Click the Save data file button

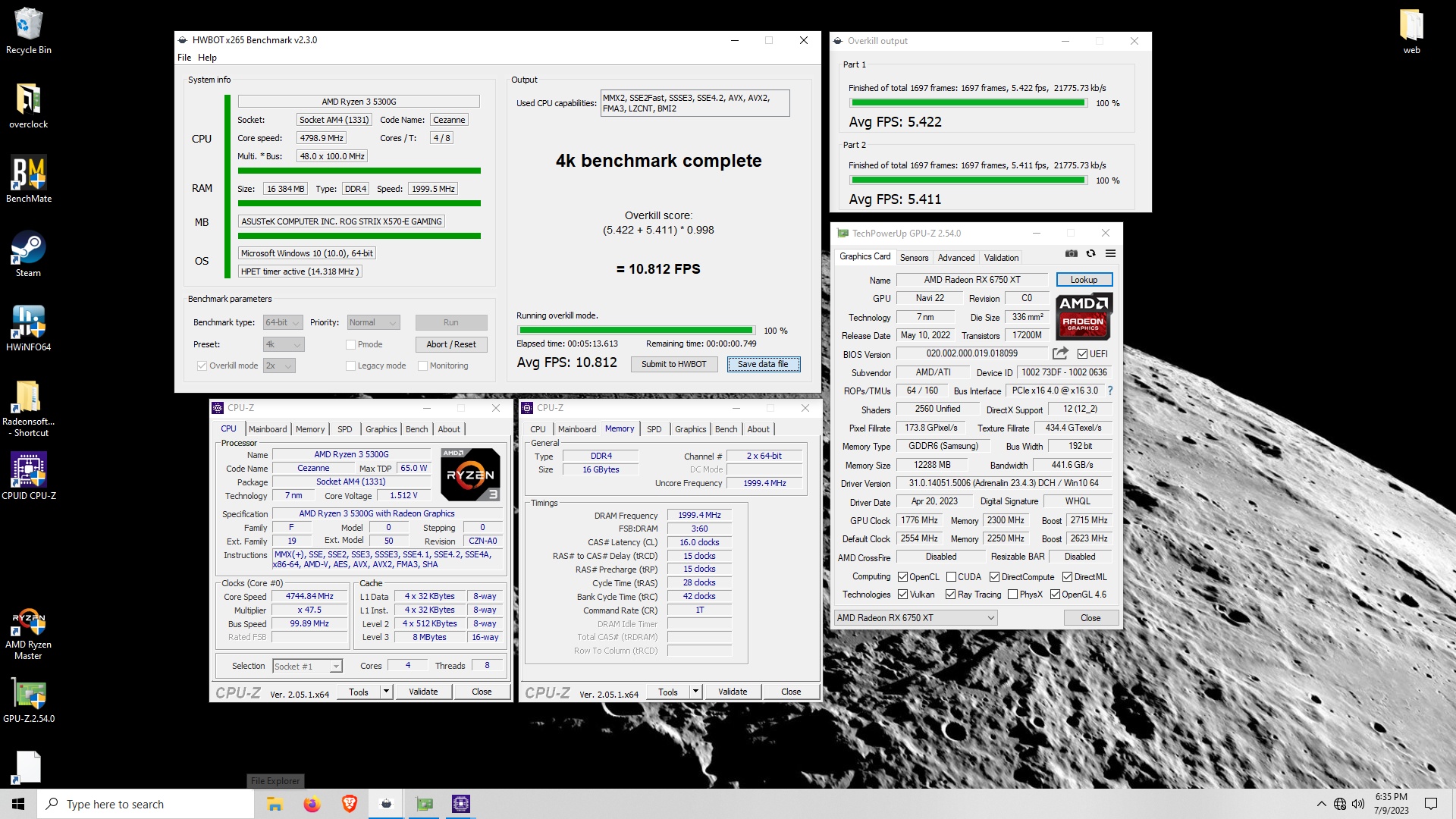(x=763, y=364)
